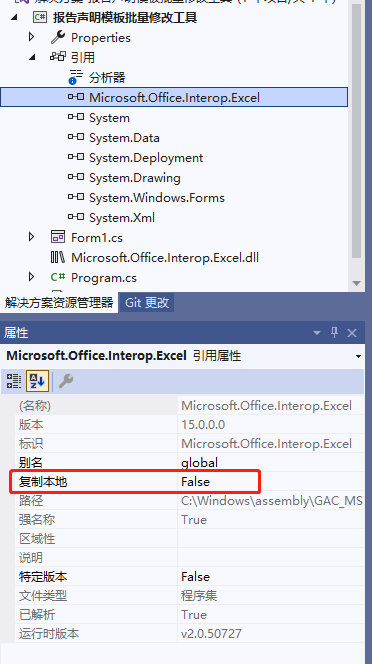Click the Categorized view icon in Properties toolbar

click(x=14, y=381)
